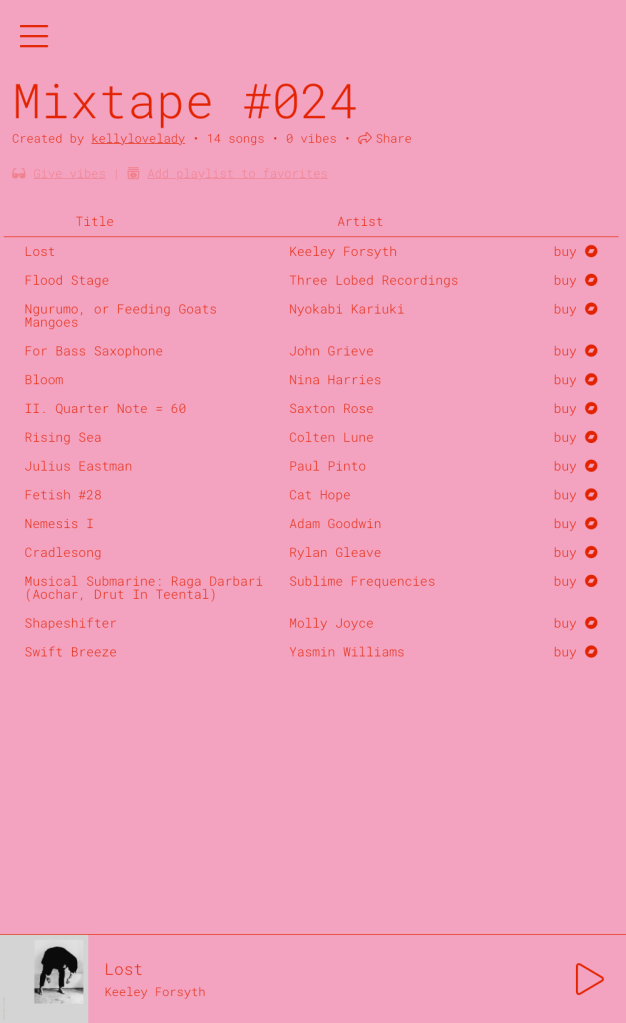Open Bandcamp icon for Bloom
The image size is (626, 1023).
click(591, 380)
